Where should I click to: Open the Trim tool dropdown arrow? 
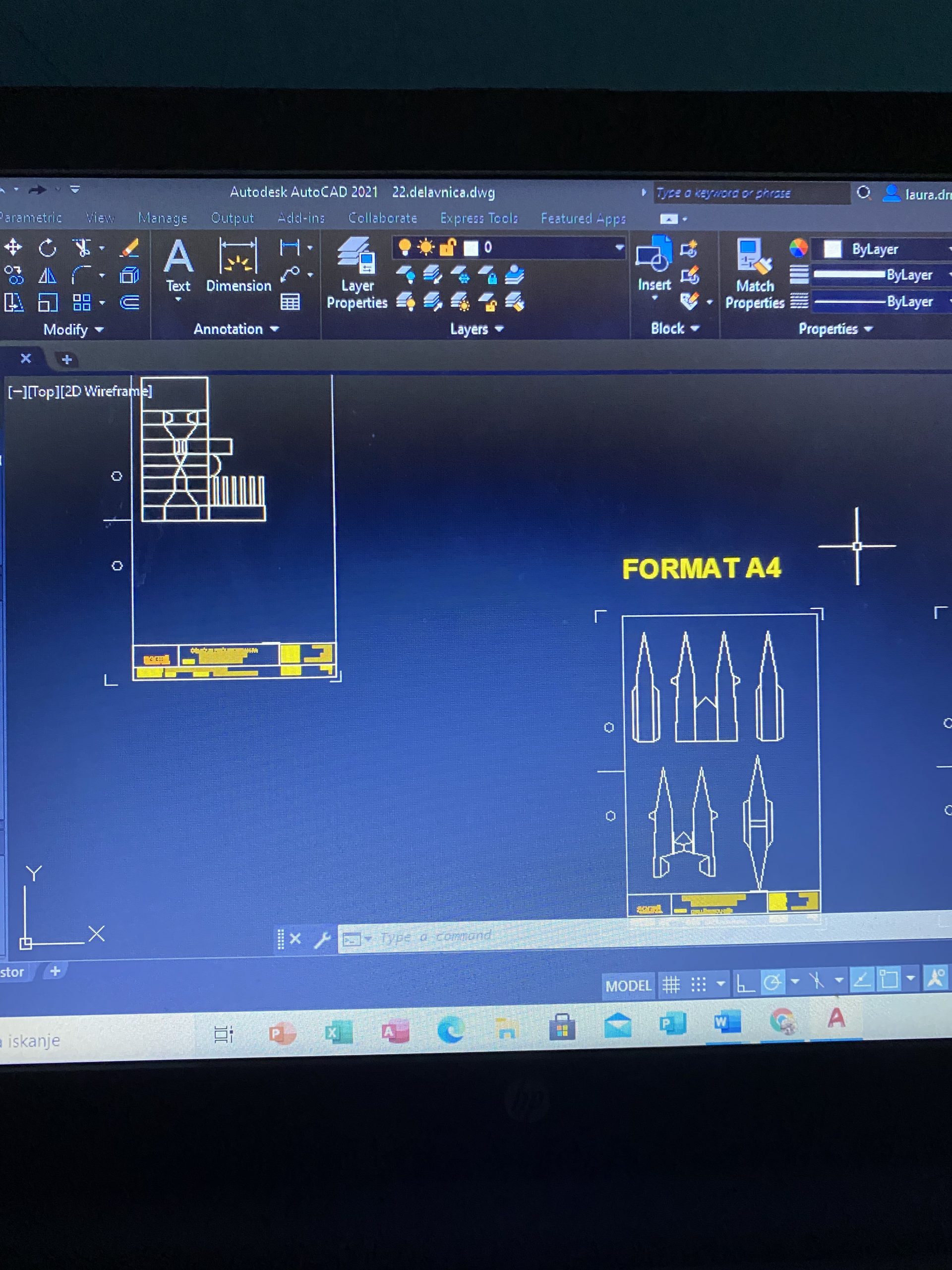102,248
